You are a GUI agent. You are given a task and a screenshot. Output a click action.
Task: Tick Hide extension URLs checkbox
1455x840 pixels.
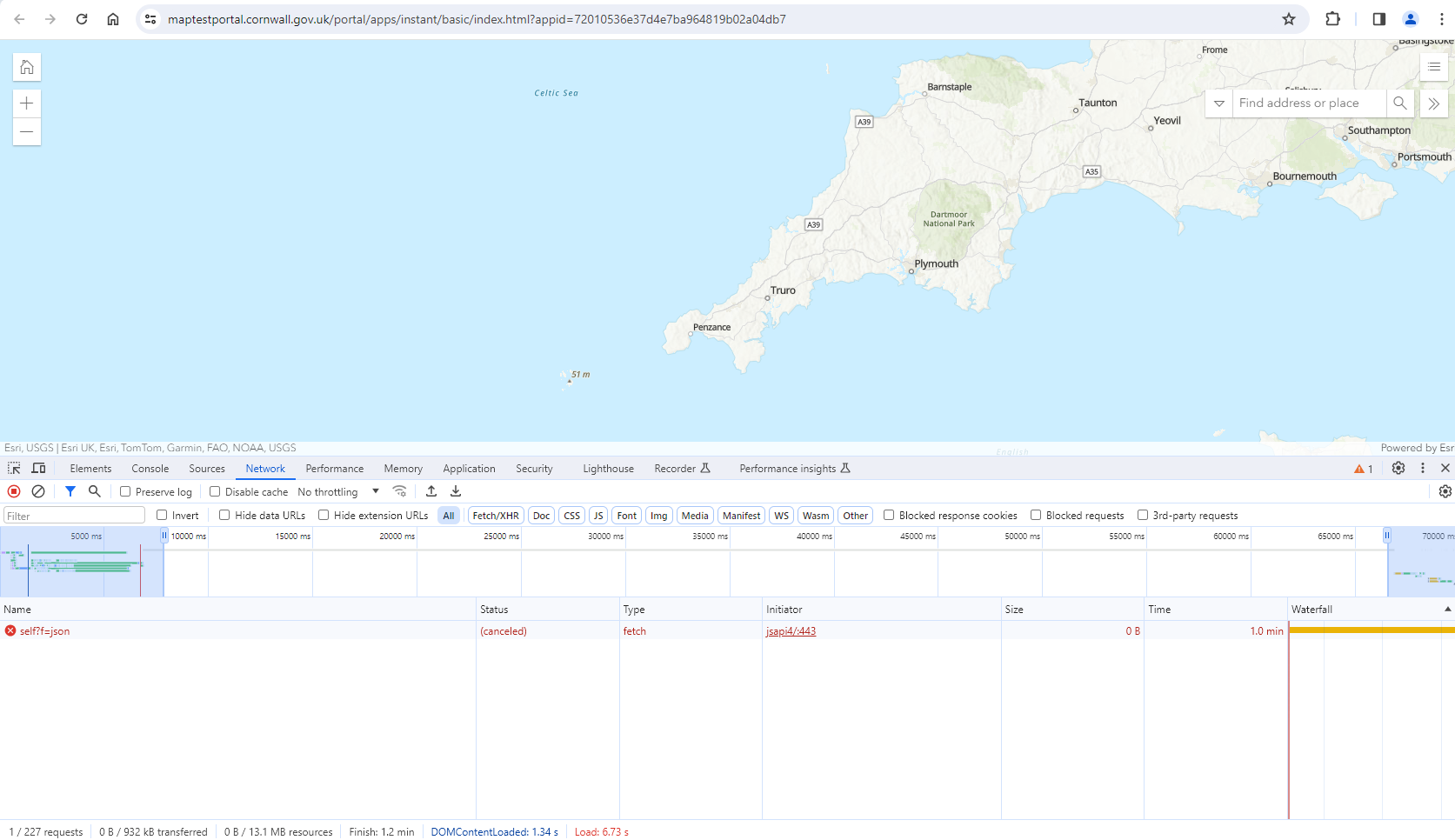[324, 515]
